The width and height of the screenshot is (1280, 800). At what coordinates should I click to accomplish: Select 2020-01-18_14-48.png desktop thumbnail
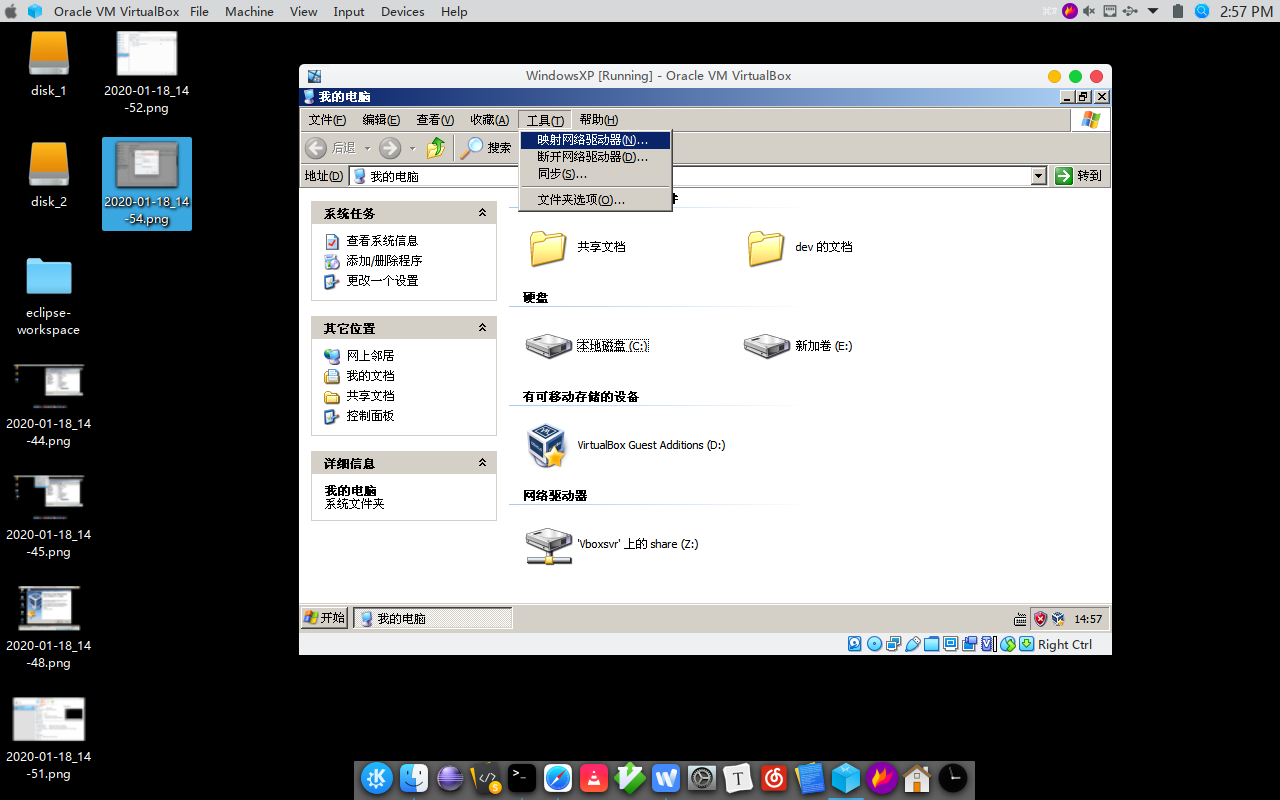[x=49, y=608]
